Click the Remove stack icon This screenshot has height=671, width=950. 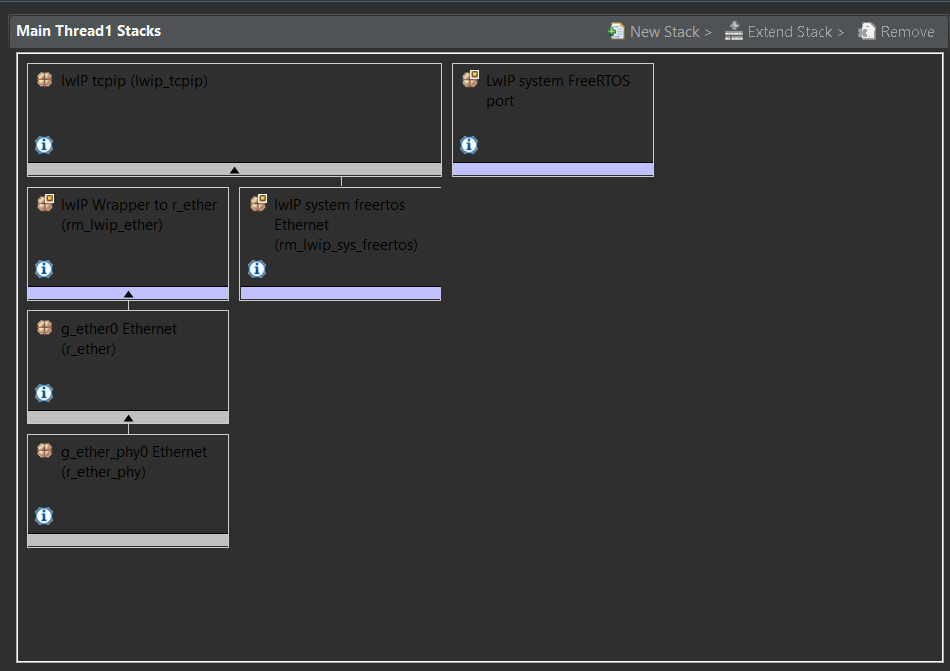click(867, 31)
